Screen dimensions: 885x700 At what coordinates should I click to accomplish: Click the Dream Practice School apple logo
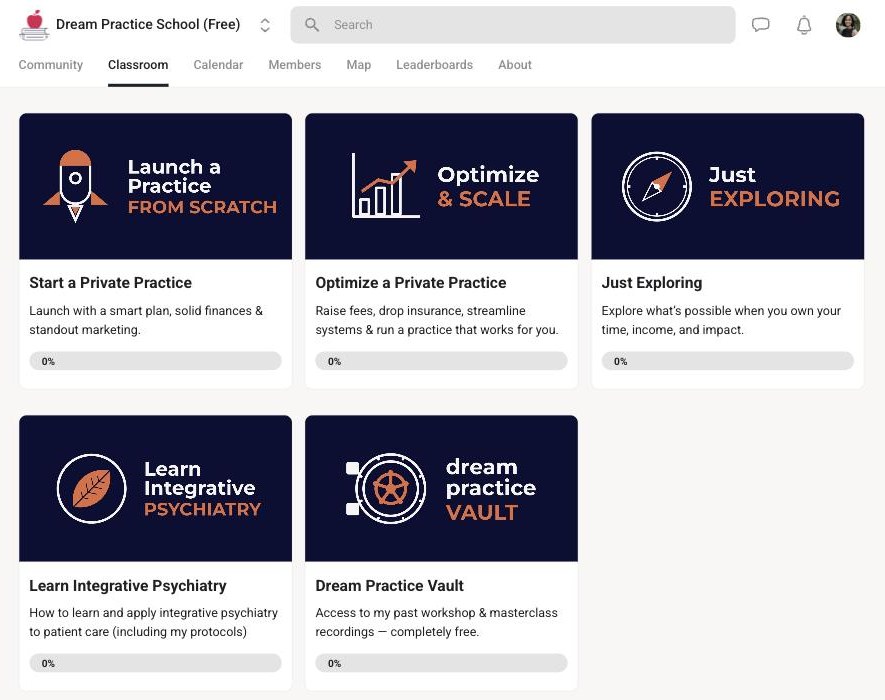[x=34, y=25]
